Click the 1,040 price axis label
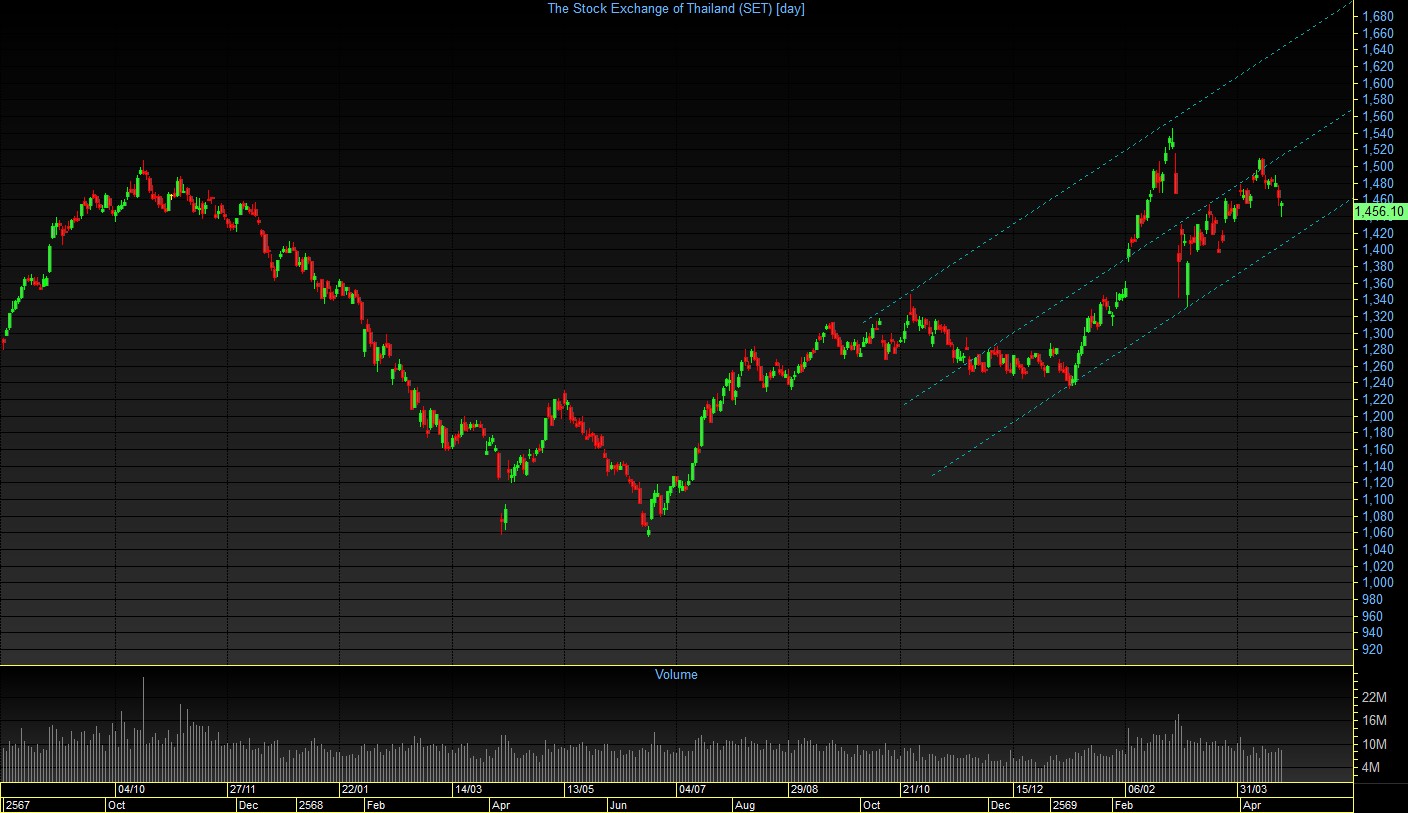The image size is (1408, 813). click(x=1378, y=549)
